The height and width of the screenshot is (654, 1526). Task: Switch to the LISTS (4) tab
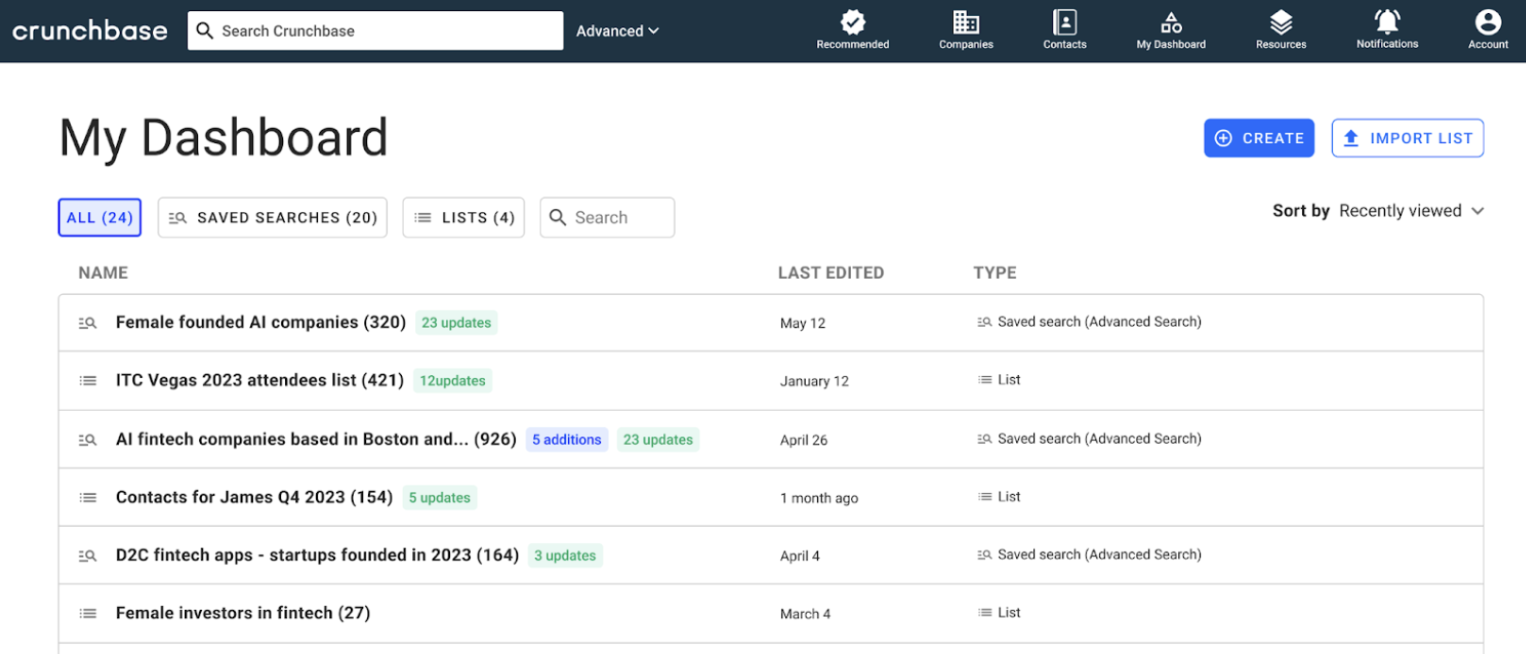click(463, 217)
